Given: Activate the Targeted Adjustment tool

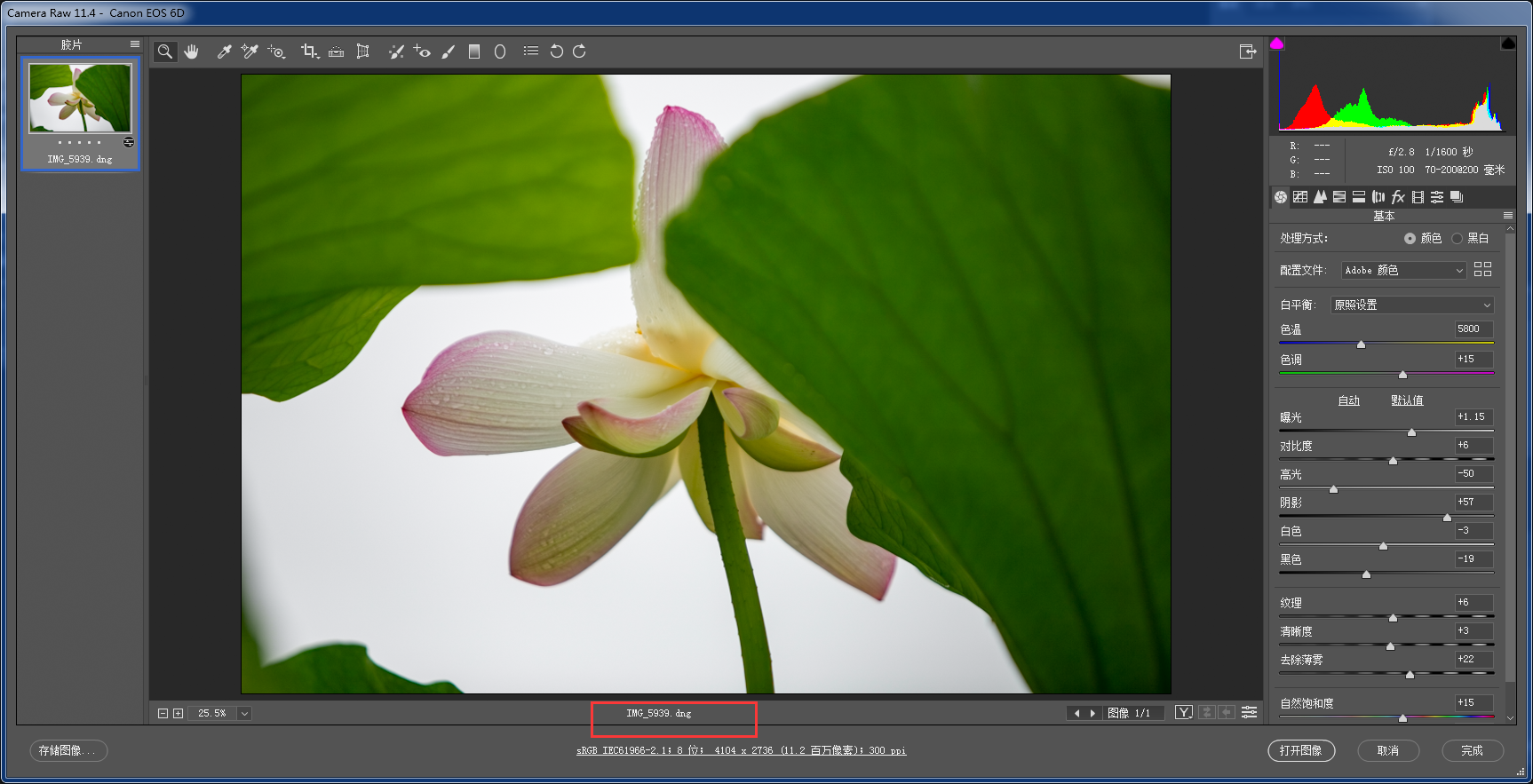Looking at the screenshot, I should coord(276,51).
